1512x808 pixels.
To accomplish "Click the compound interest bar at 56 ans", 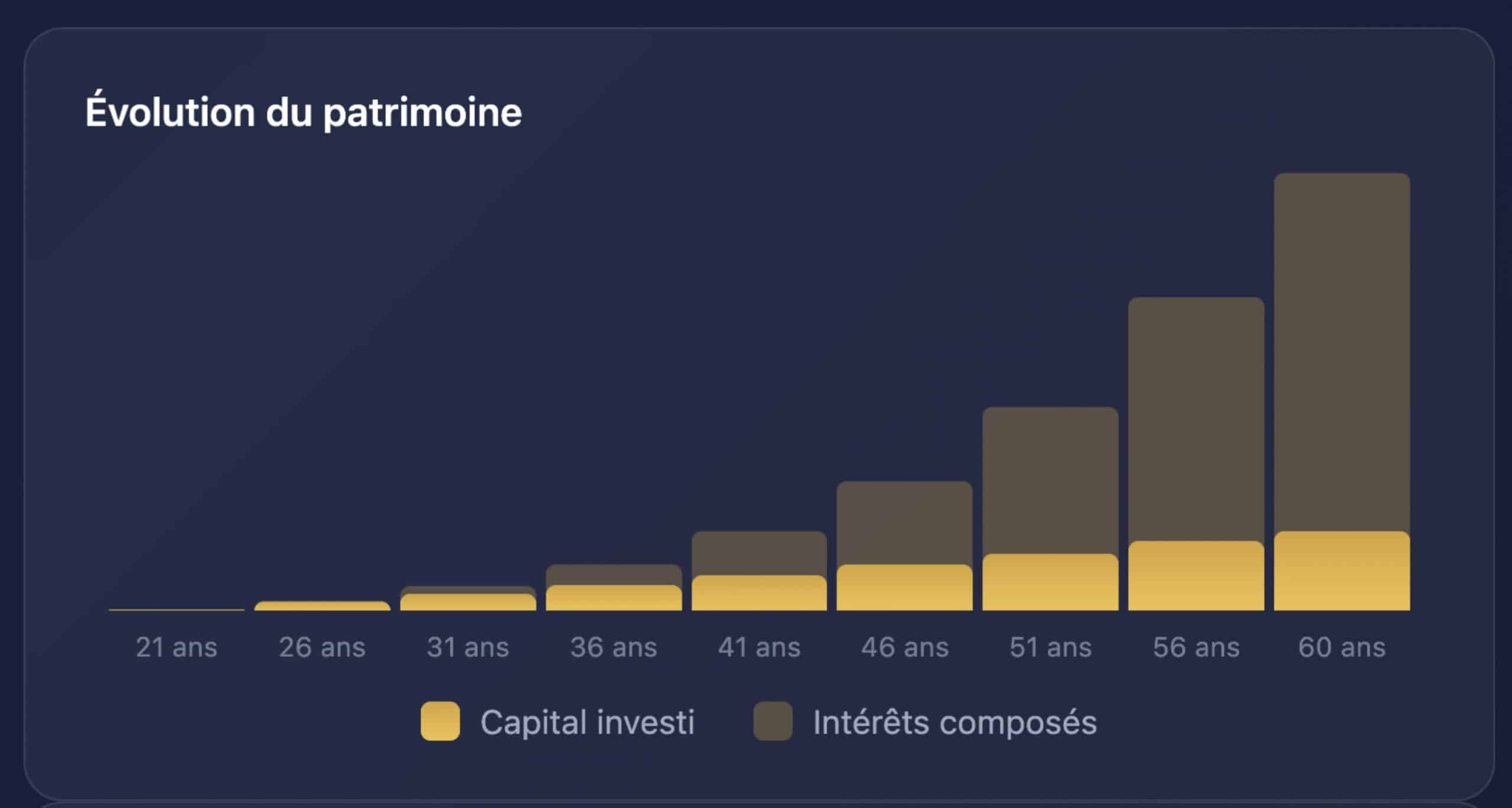I will (1196, 419).
